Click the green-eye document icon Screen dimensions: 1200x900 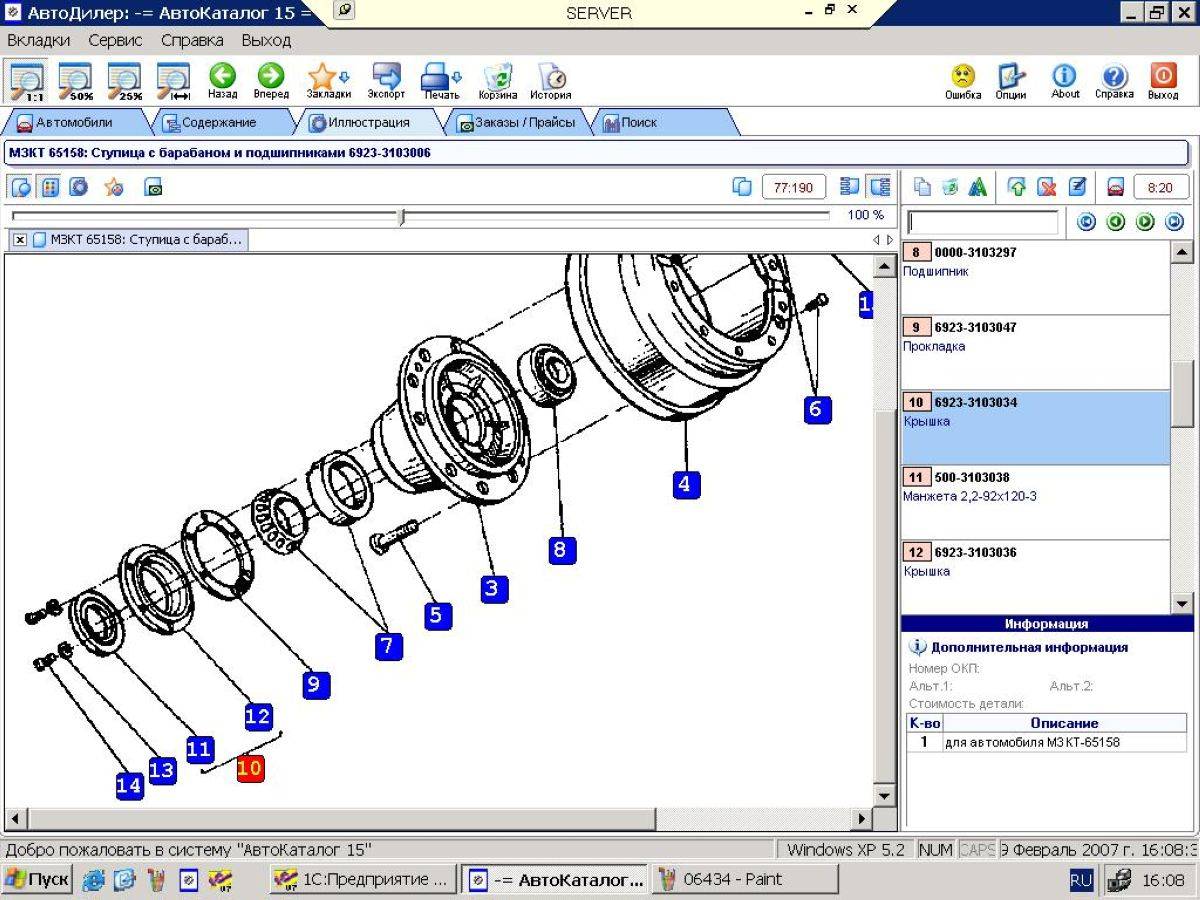coord(153,187)
